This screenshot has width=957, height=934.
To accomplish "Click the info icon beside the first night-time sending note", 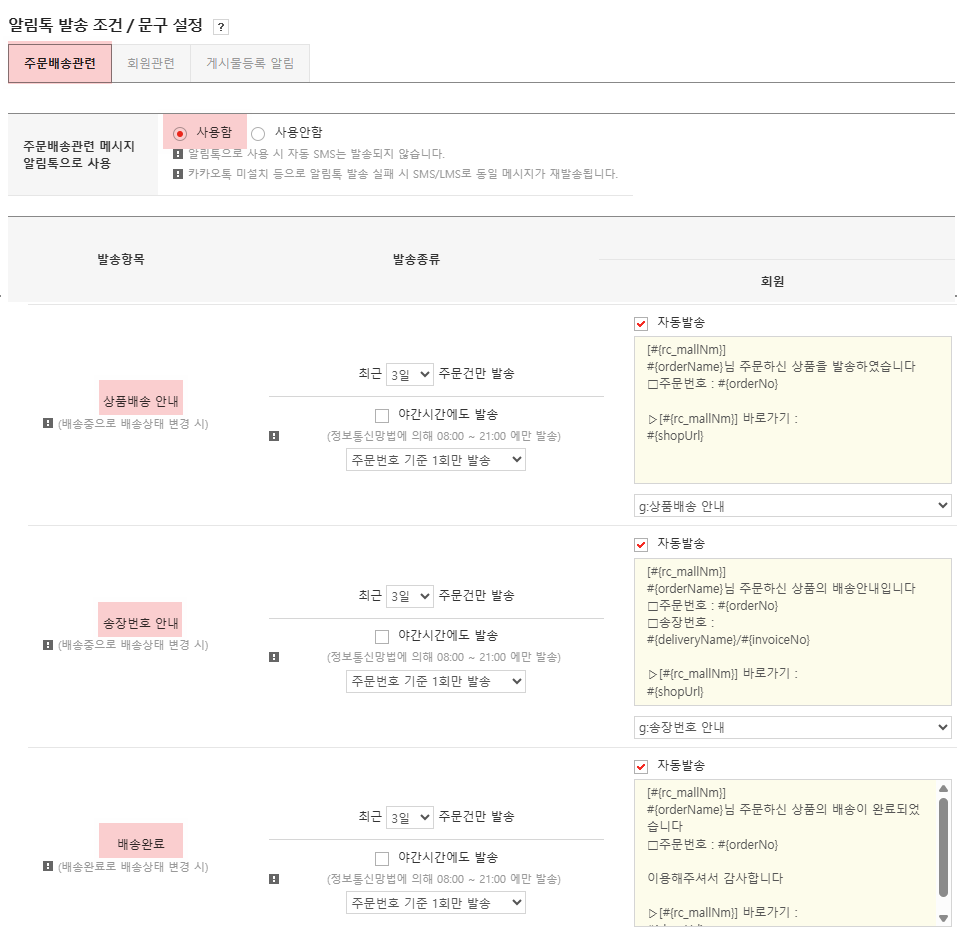I will [x=272, y=434].
